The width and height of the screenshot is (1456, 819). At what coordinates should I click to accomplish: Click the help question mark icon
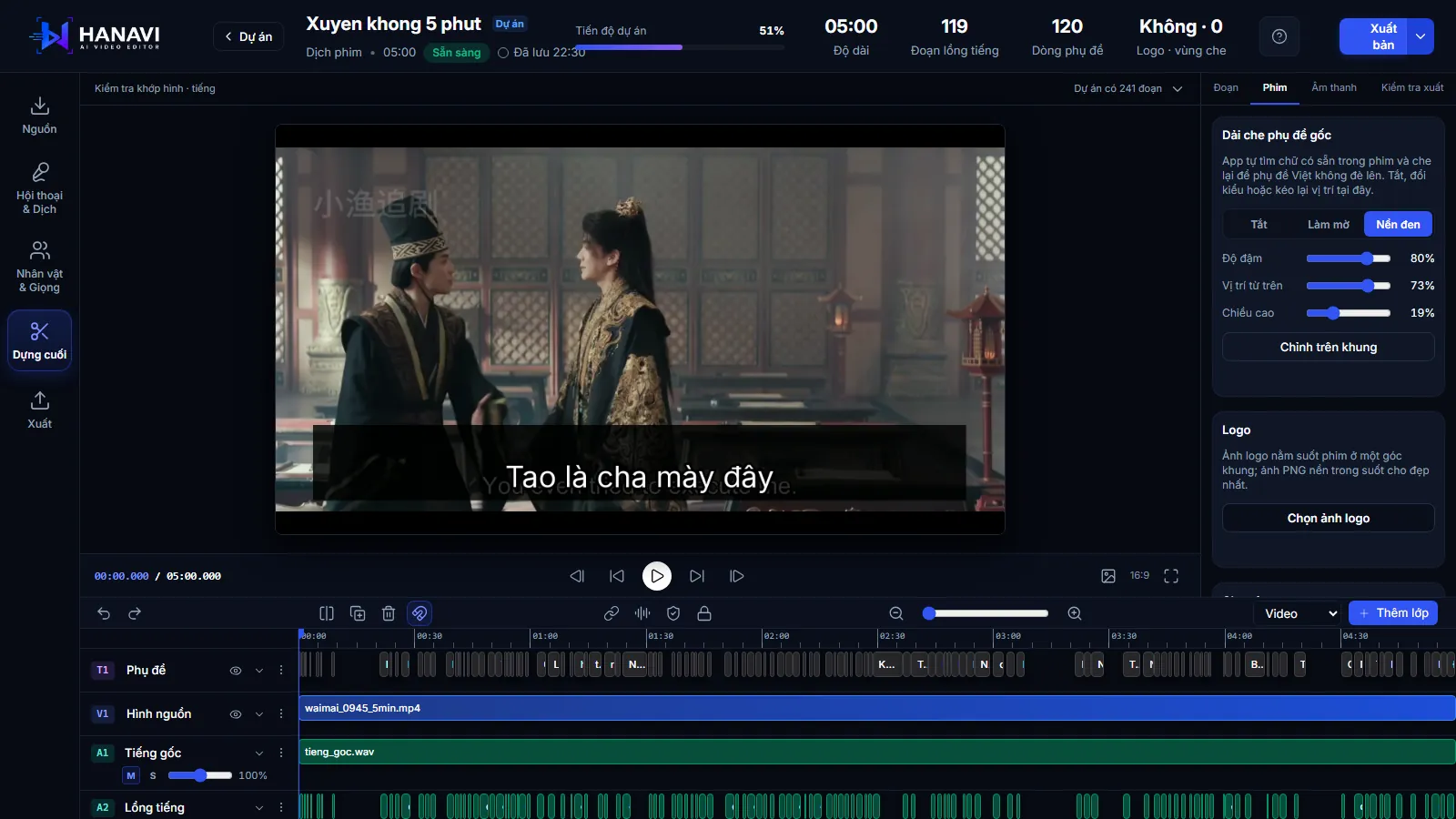[1279, 36]
